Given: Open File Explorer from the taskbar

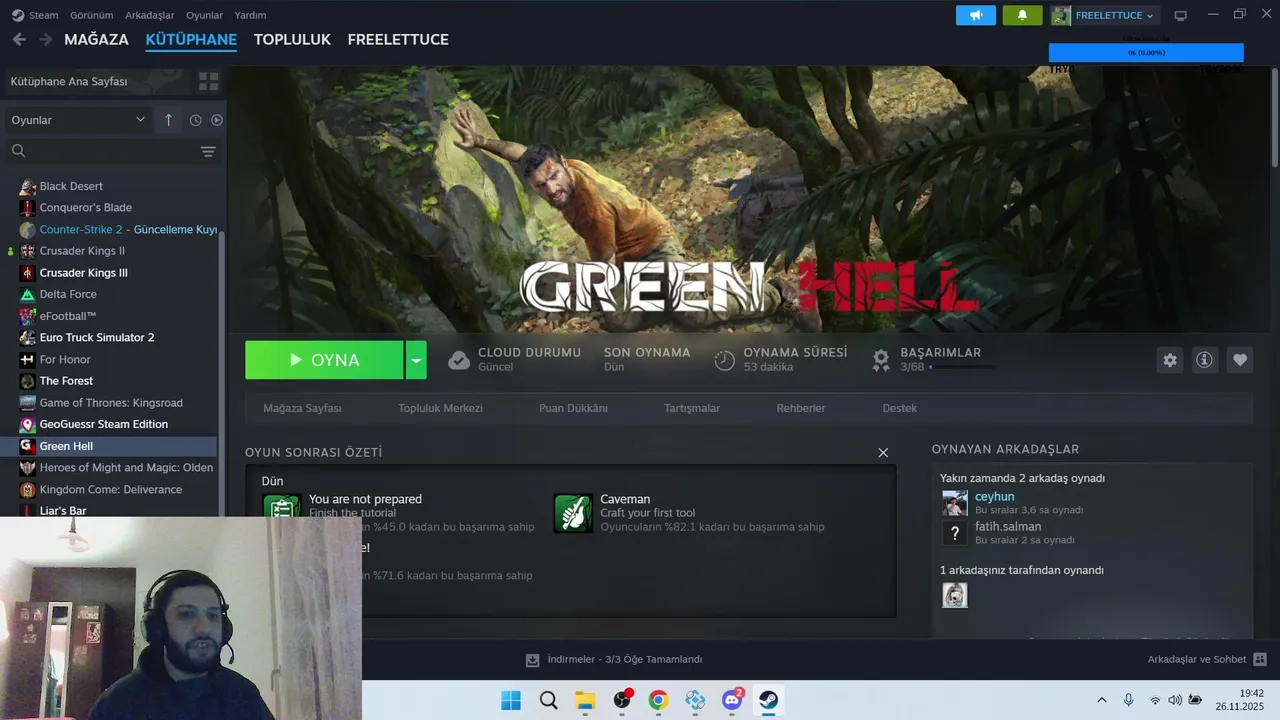Looking at the screenshot, I should tap(584, 700).
